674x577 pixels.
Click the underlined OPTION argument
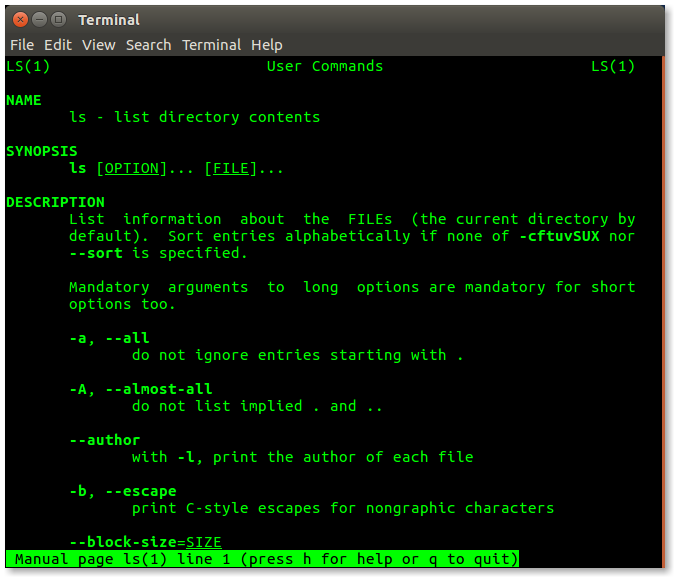(132, 168)
